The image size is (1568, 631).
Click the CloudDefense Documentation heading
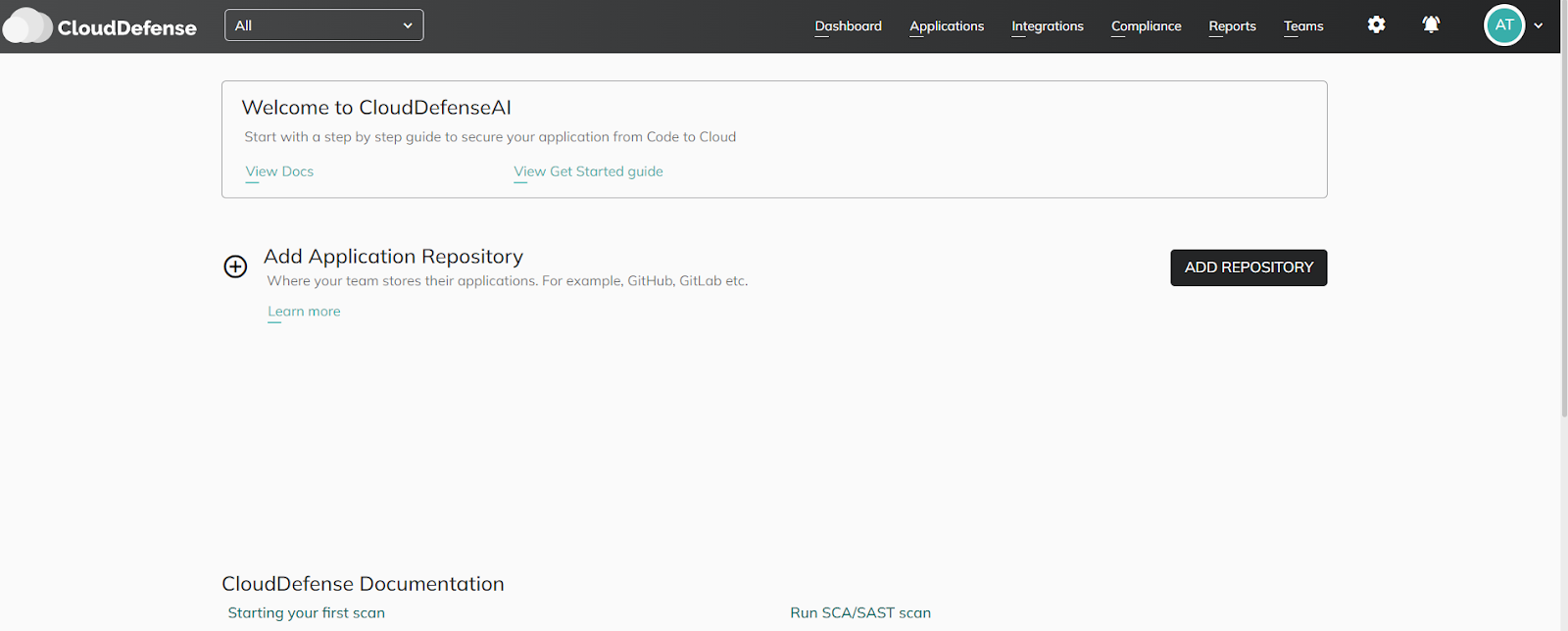tap(363, 584)
